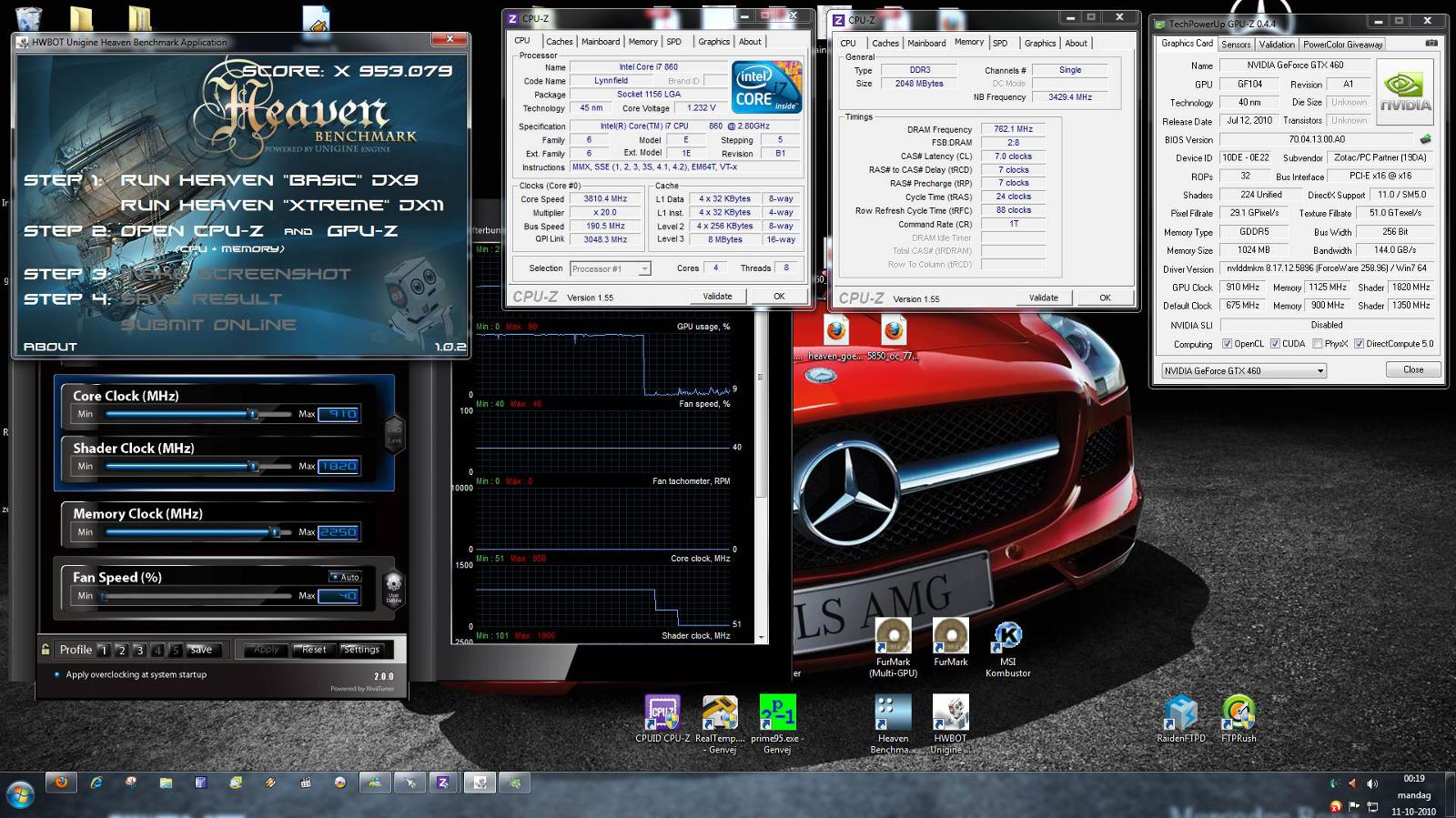The width and height of the screenshot is (1456, 818).
Task: Open Graphics tab in right CPU-Z window
Action: [x=1040, y=43]
